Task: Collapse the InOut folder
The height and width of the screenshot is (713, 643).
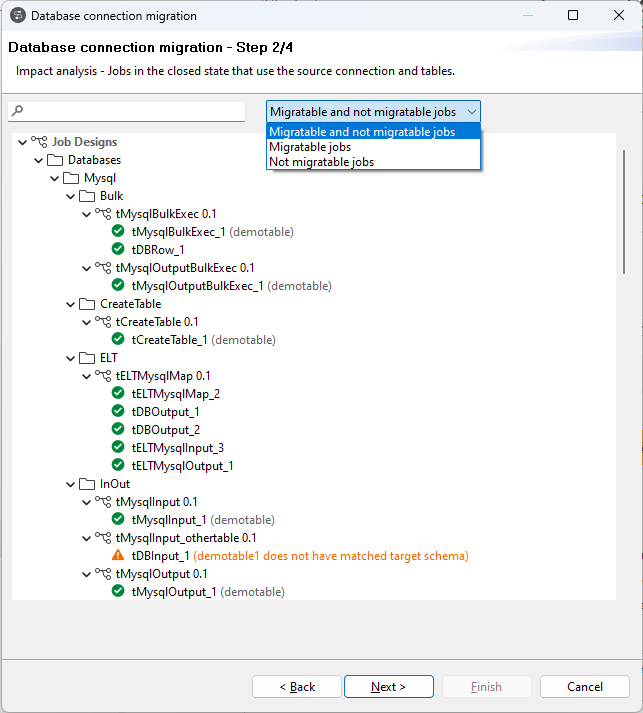Action: coord(70,485)
